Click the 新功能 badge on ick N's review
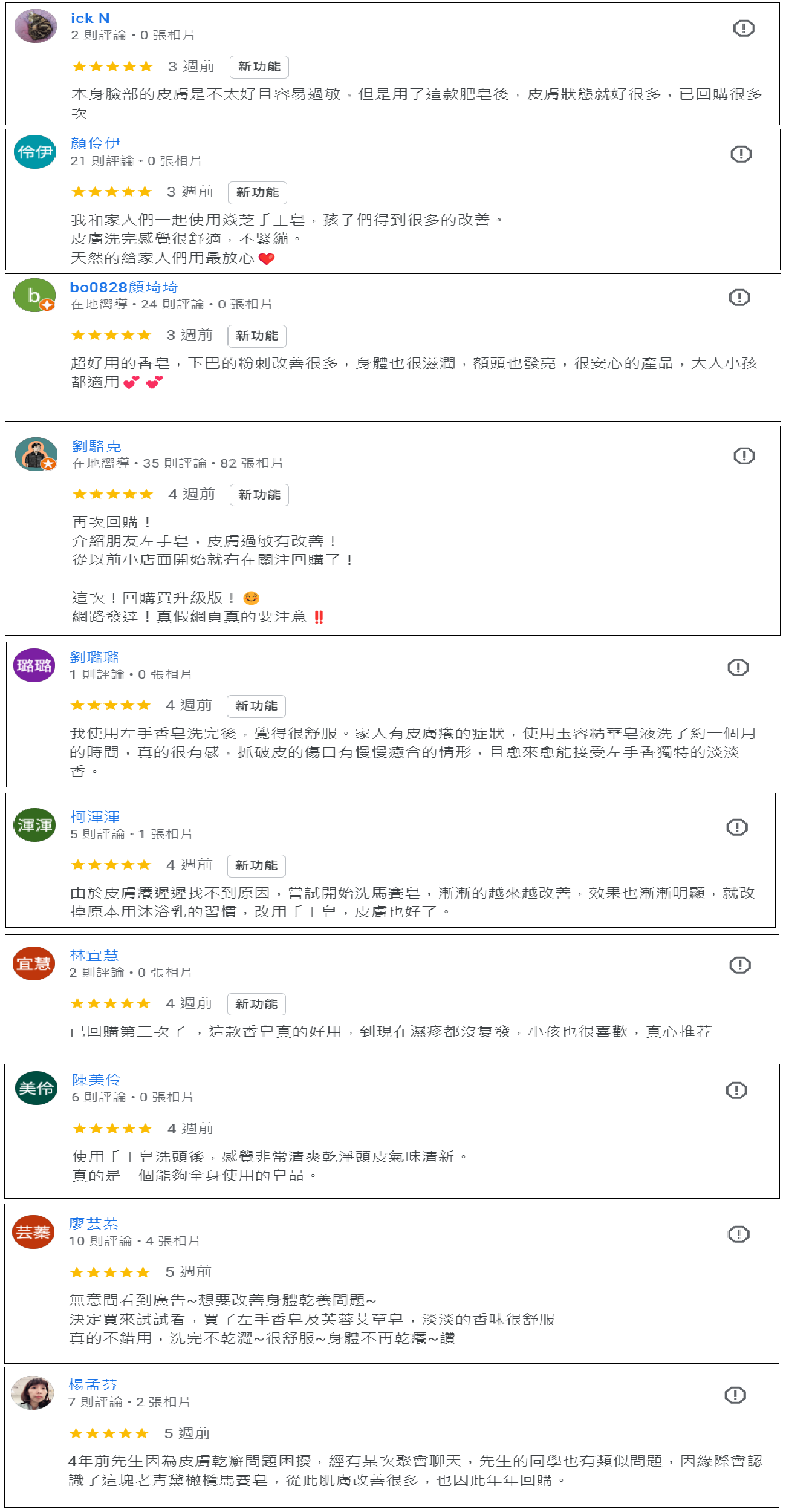The image size is (786, 1512). coord(259,67)
